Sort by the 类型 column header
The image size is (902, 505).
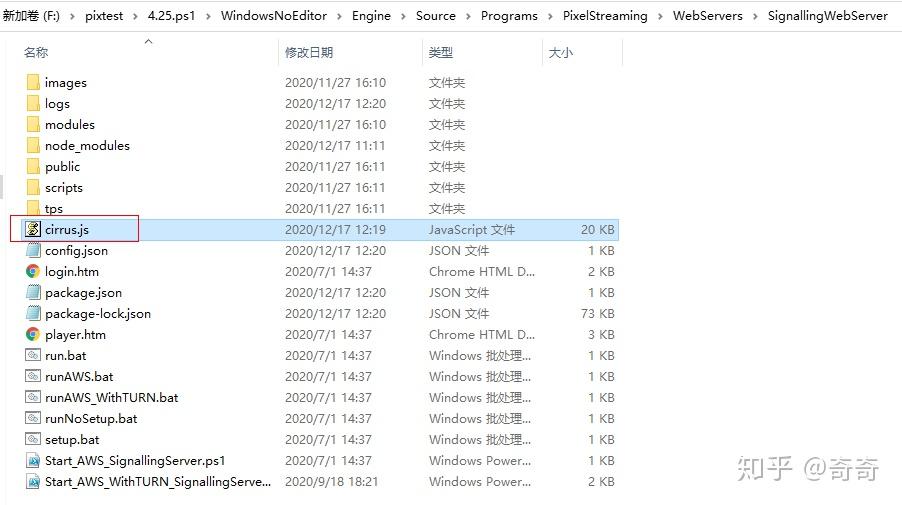441,52
